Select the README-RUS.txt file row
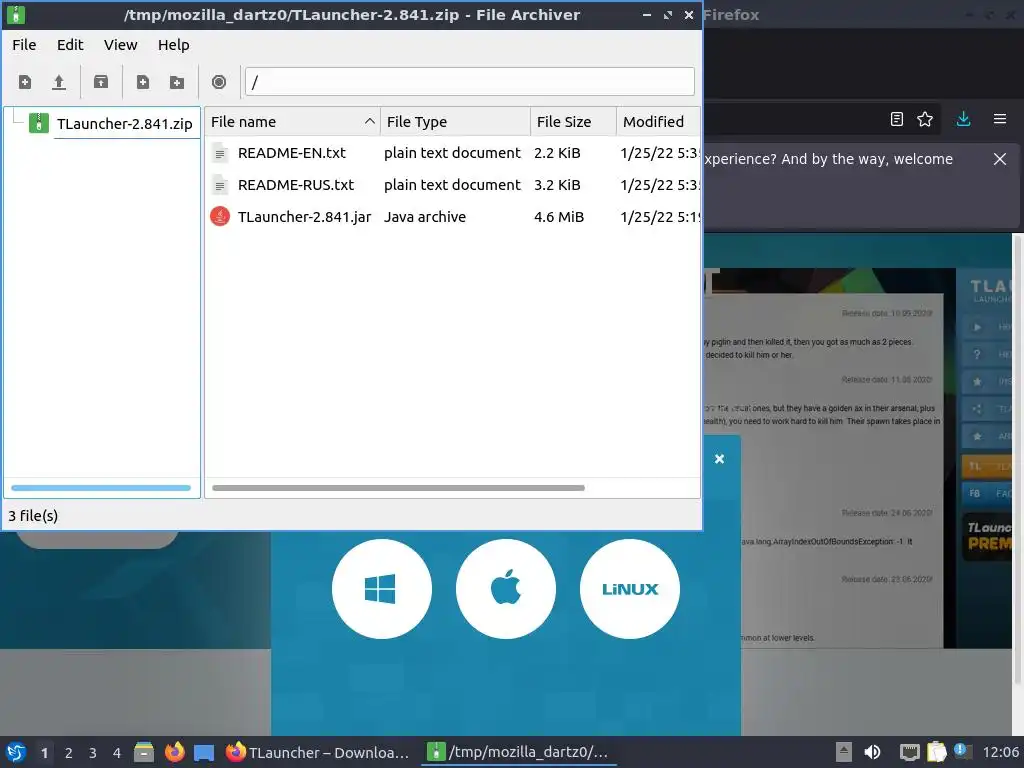The width and height of the screenshot is (1024, 768). 453,185
